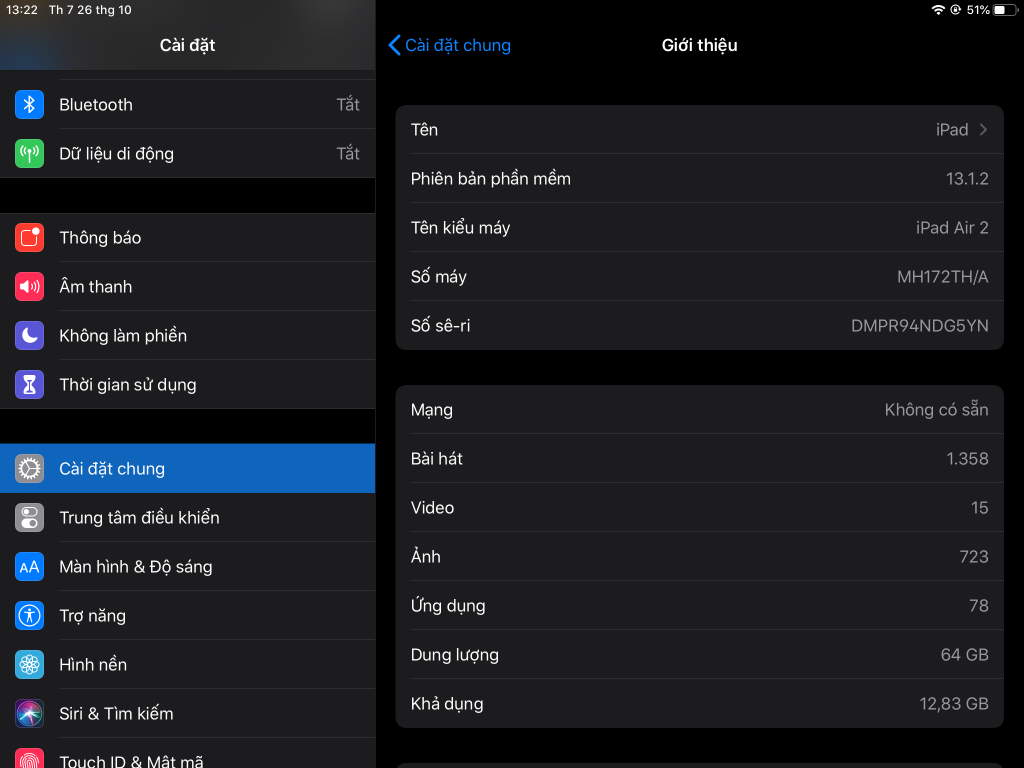
Task: Open Trợ năng settings
Action: click(x=187, y=616)
